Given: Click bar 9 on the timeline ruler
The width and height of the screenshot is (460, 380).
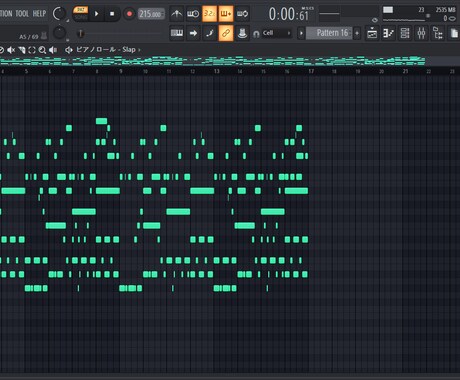Looking at the screenshot, I should [x=121, y=71].
